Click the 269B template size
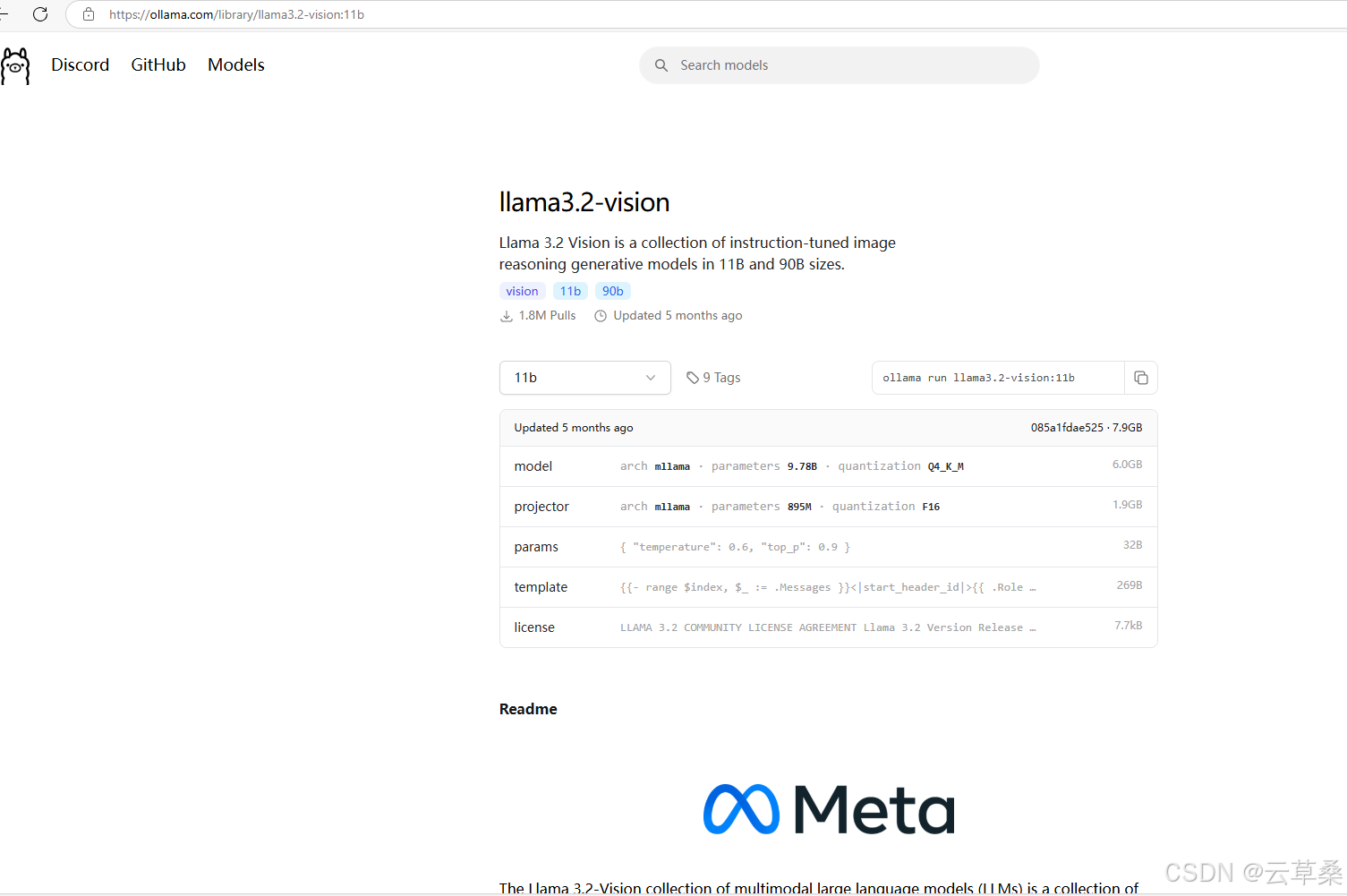The image size is (1347, 896). pos(1130,585)
